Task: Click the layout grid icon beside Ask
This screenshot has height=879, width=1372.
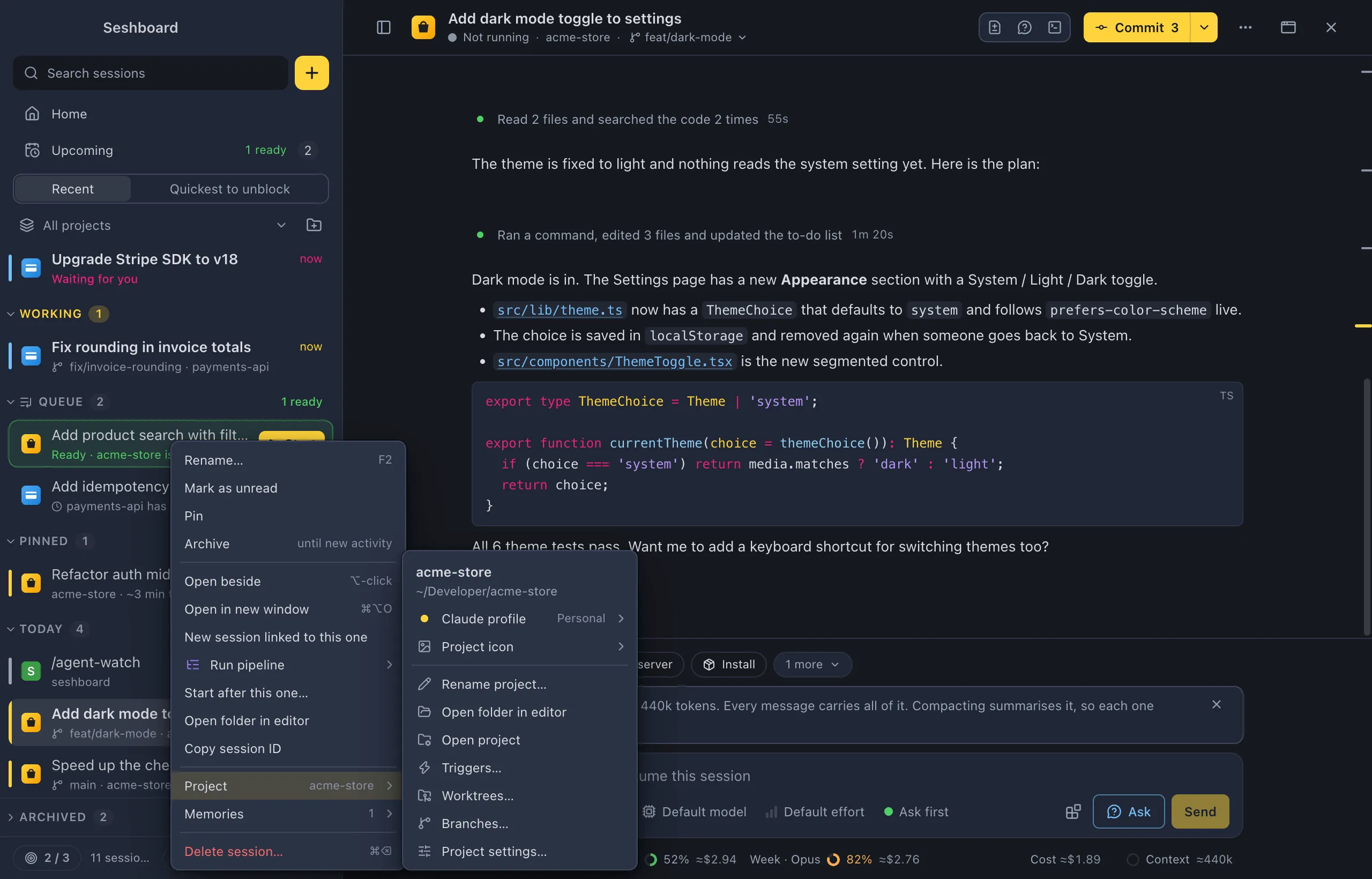Action: click(1073, 811)
